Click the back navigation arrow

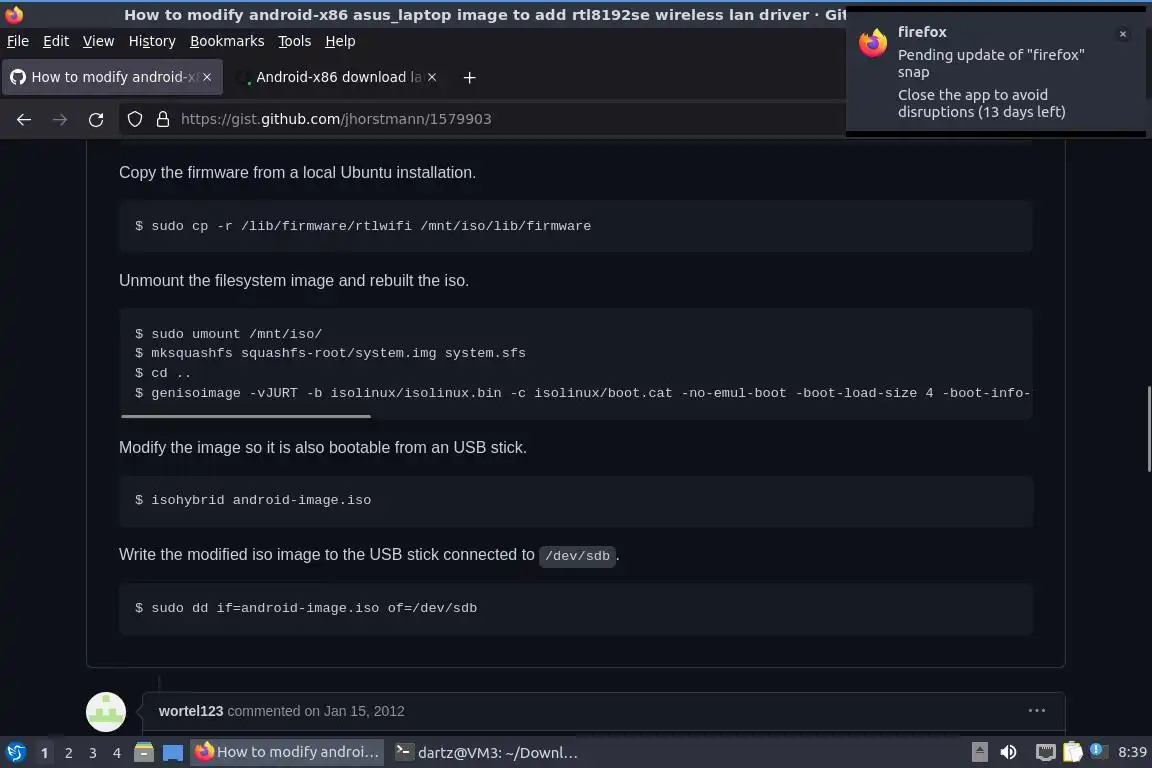point(24,119)
